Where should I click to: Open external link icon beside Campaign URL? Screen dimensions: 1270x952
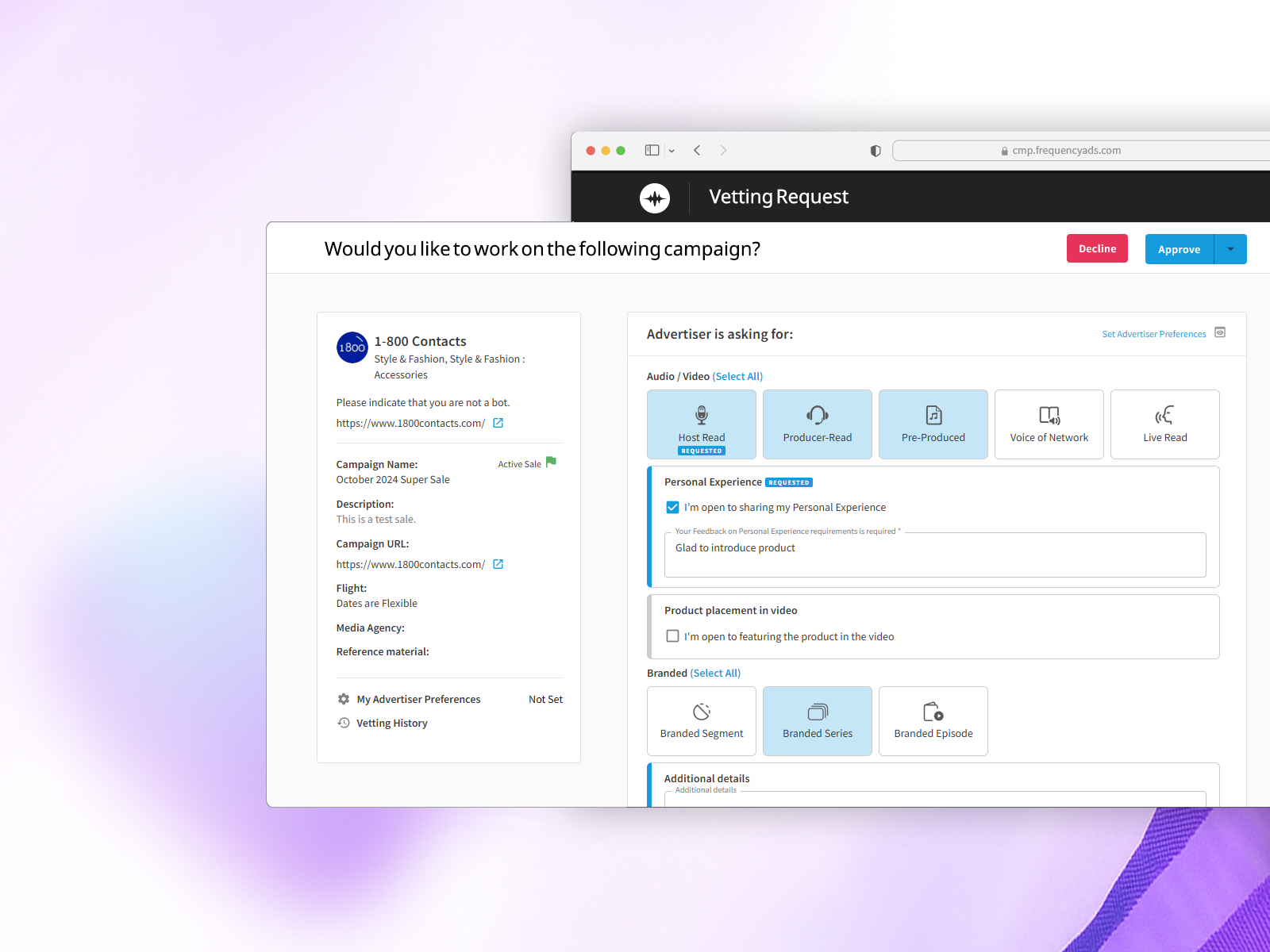(x=498, y=565)
